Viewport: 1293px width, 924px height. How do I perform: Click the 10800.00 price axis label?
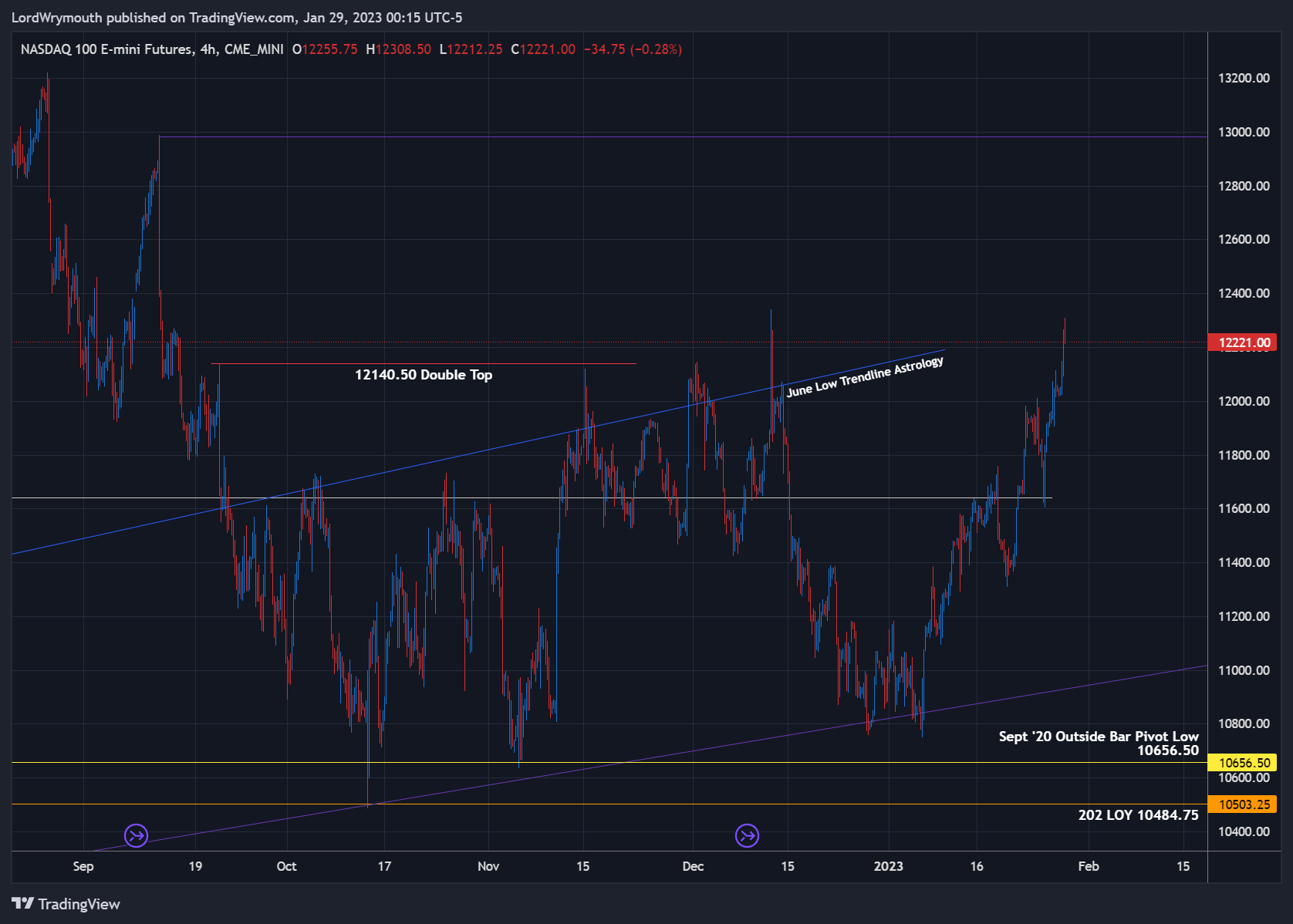tap(1244, 723)
